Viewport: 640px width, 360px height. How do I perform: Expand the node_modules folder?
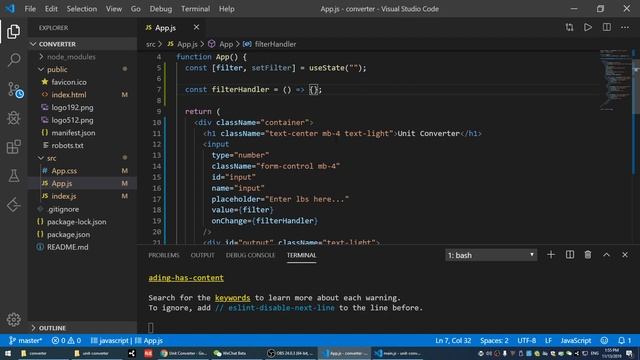[82, 57]
